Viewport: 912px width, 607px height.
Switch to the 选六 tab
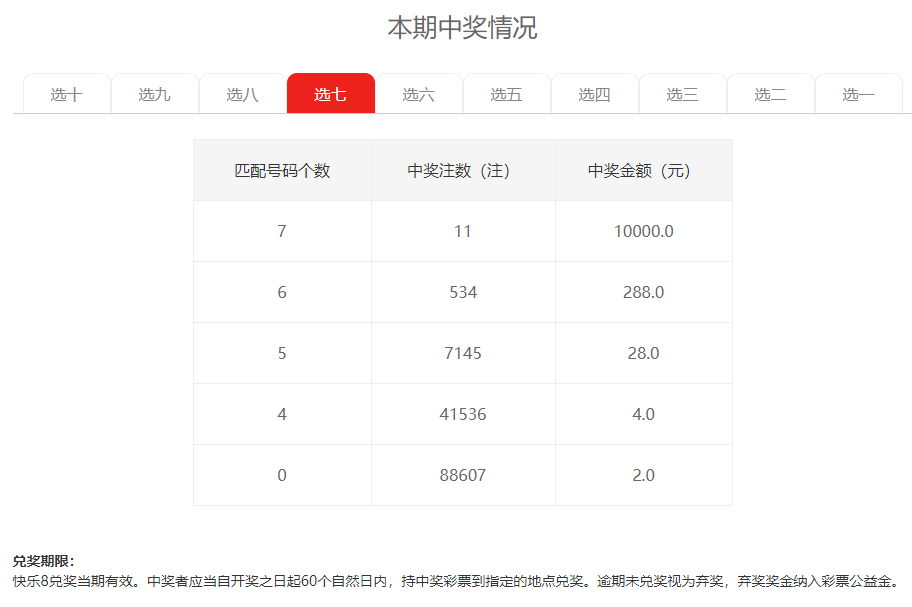coord(418,94)
